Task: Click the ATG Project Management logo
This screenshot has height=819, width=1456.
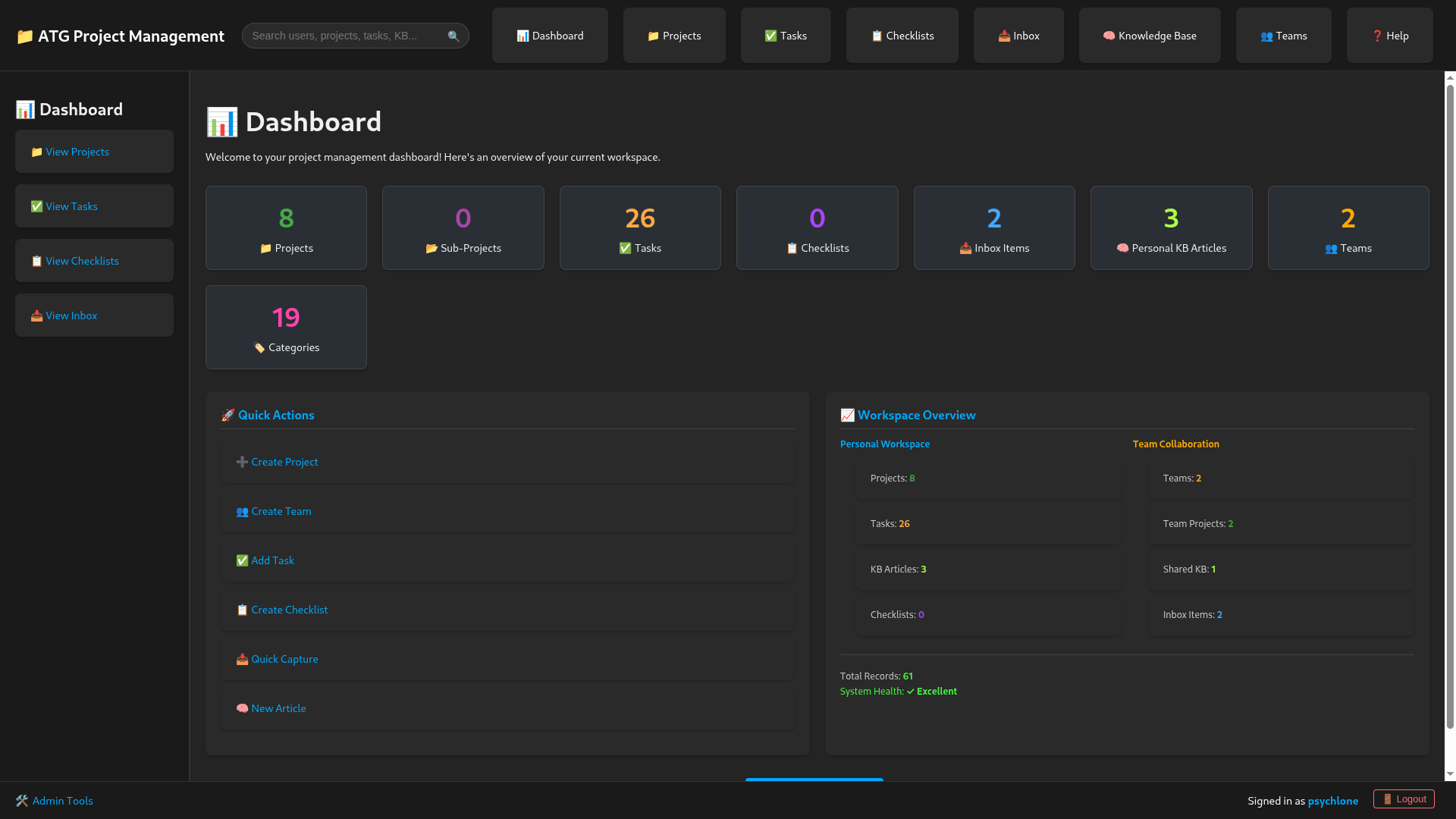Action: 121,36
